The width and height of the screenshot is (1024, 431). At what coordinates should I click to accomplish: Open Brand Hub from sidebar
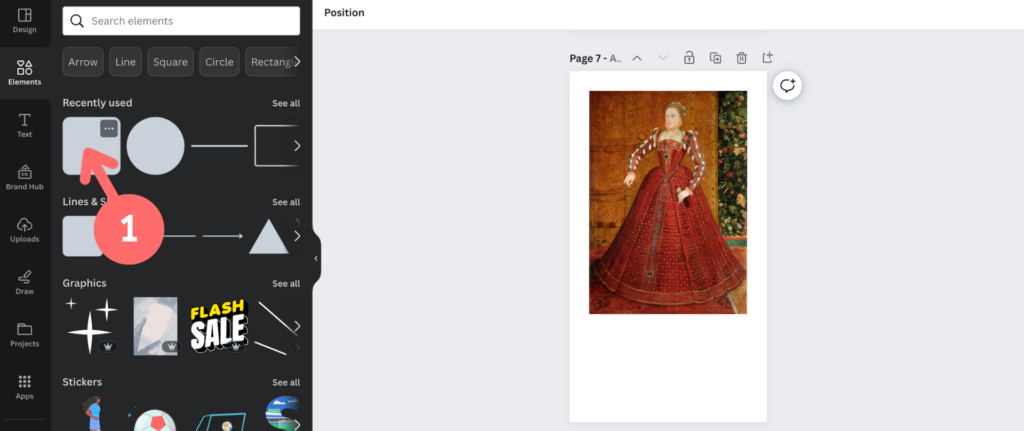pyautogui.click(x=24, y=177)
